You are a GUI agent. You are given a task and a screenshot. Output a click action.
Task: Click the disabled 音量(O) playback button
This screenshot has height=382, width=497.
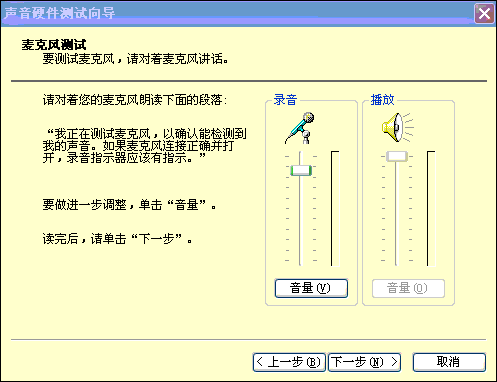pyautogui.click(x=408, y=288)
